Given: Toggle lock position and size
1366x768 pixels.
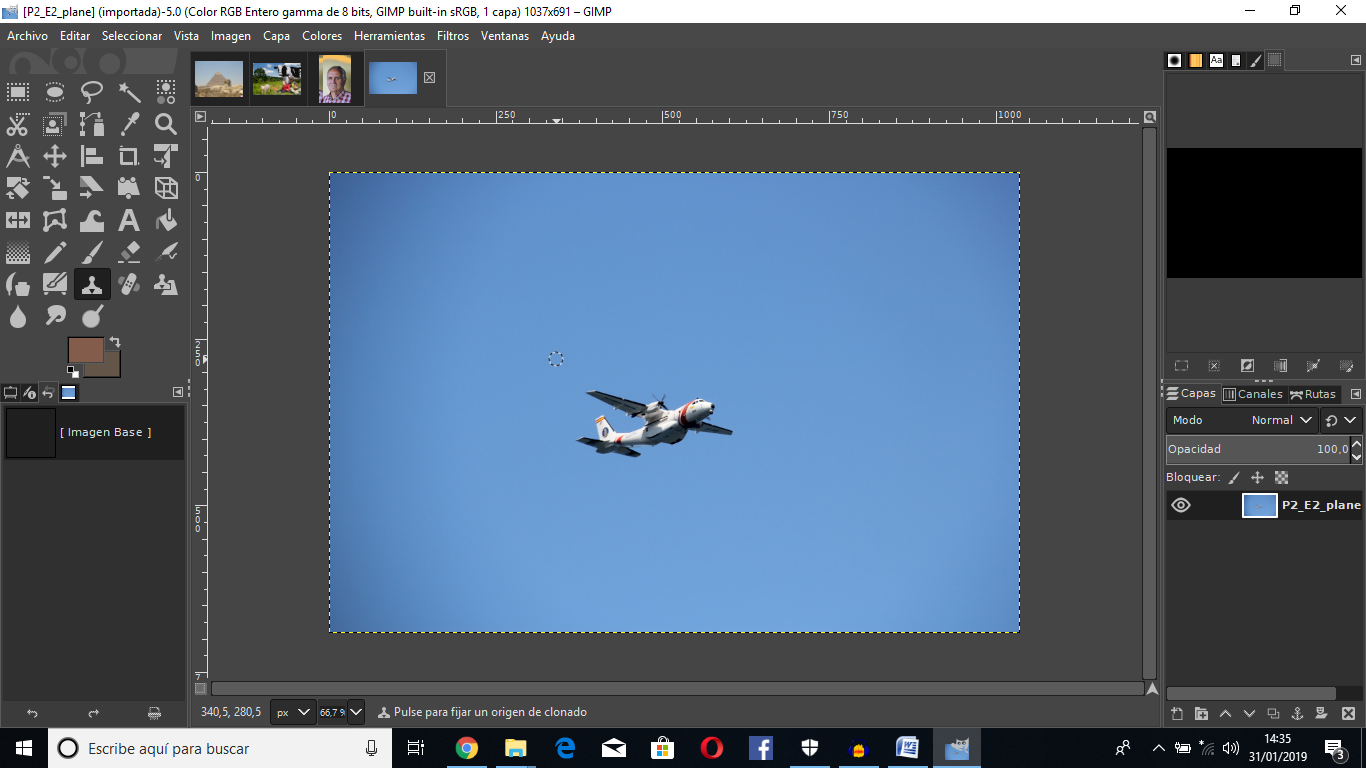Looking at the screenshot, I should click(1258, 478).
